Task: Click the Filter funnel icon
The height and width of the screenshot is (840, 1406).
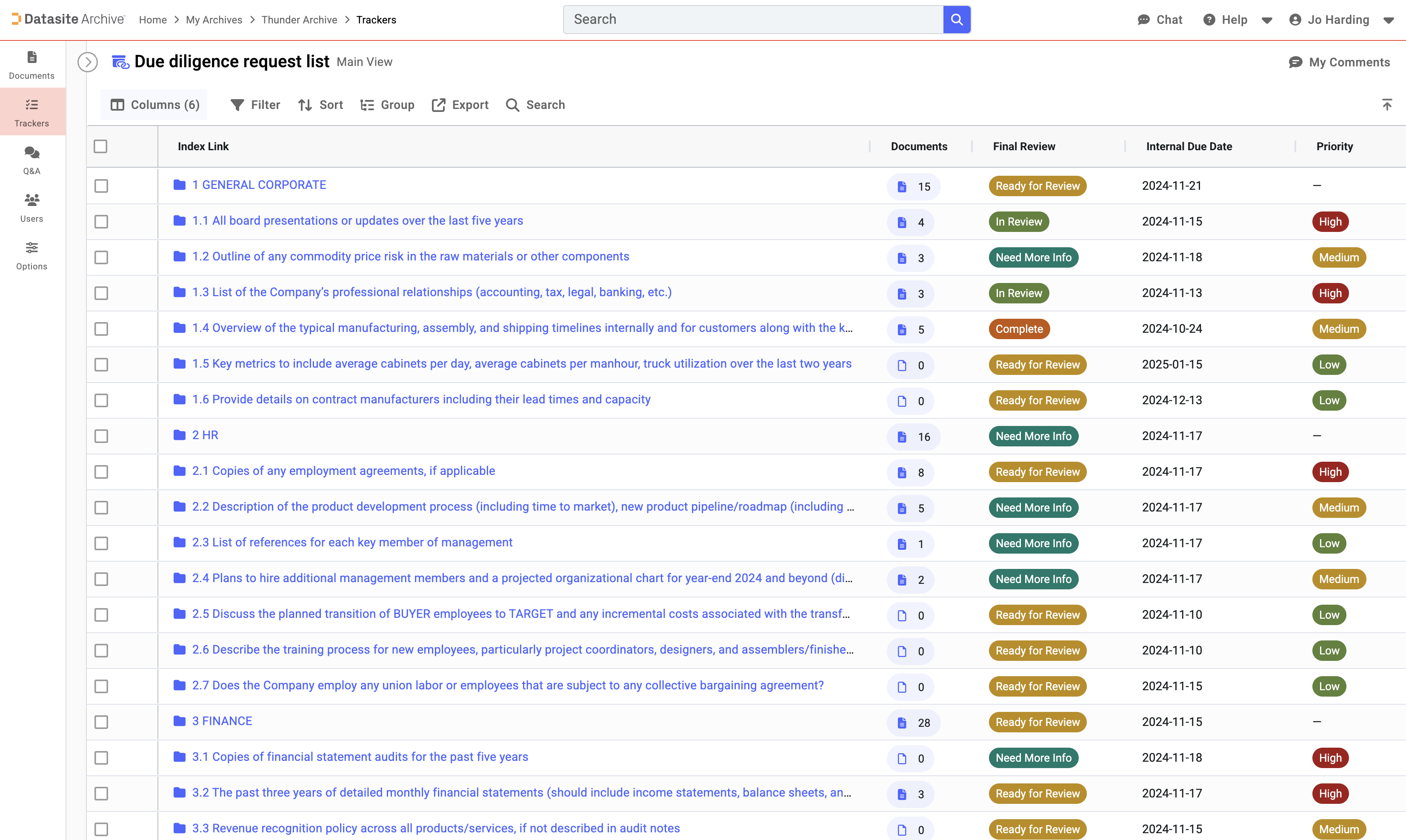Action: tap(237, 105)
